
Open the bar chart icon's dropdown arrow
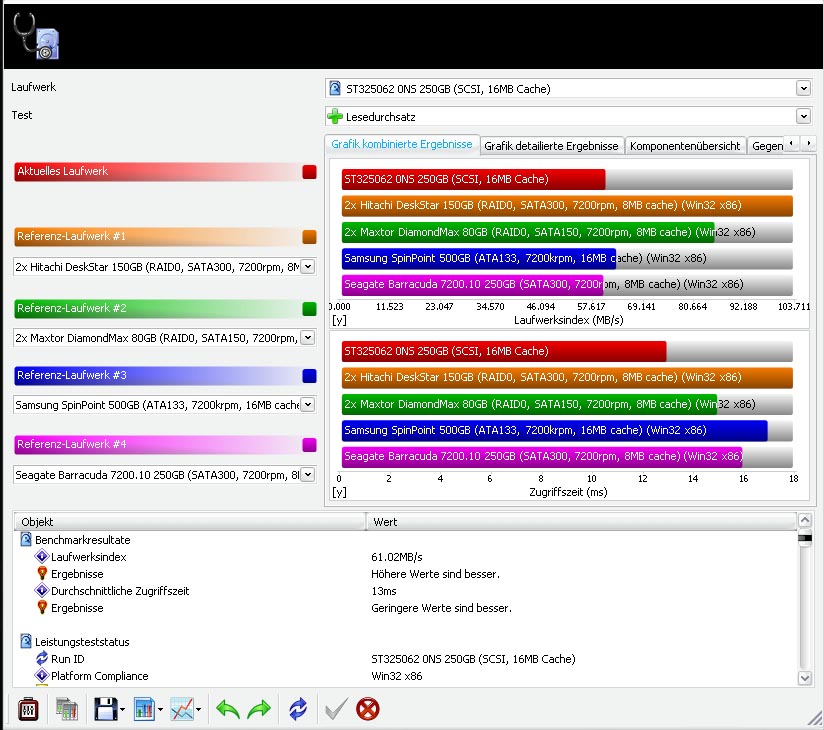[x=160, y=710]
